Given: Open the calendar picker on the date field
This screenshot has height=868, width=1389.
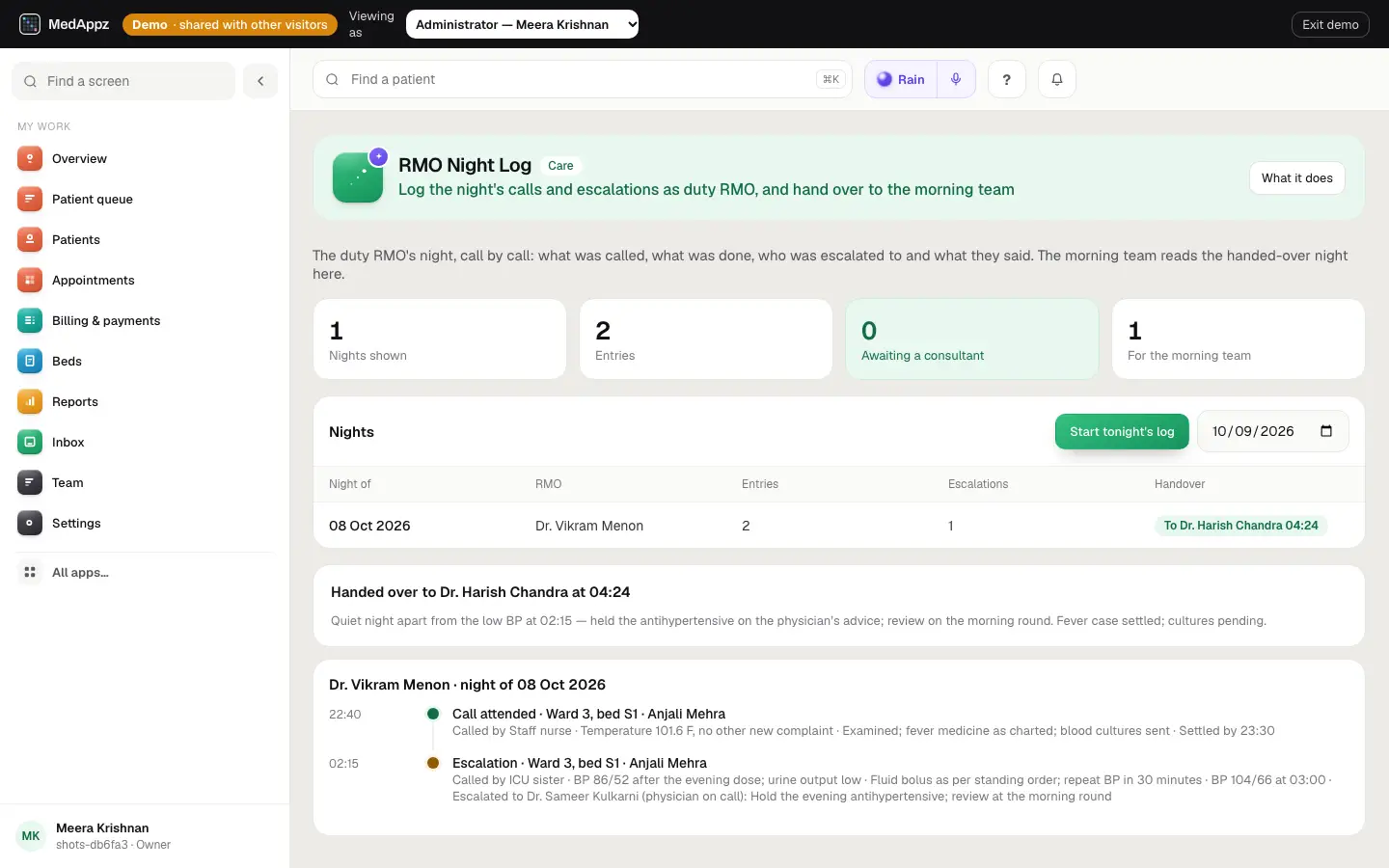Looking at the screenshot, I should [1326, 431].
